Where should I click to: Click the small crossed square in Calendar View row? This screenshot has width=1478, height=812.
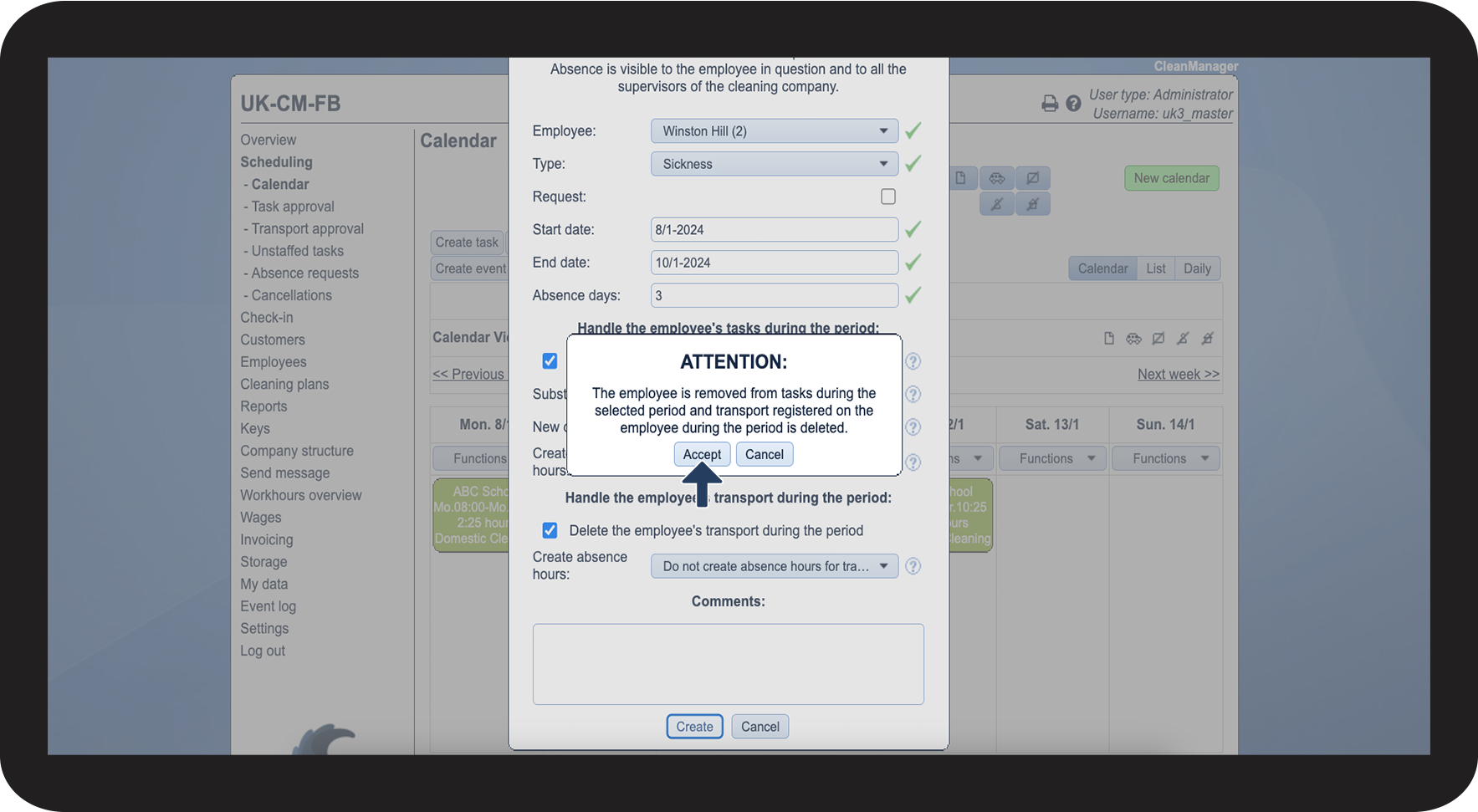click(x=1158, y=339)
